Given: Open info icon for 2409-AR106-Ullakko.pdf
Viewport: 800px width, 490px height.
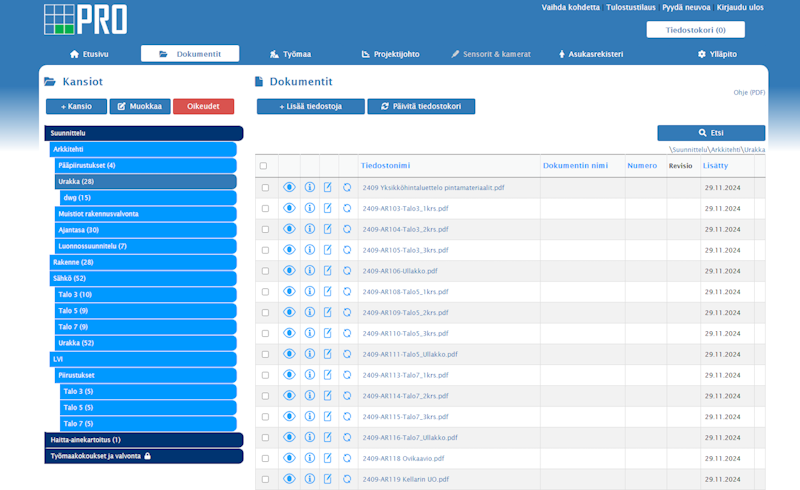Looking at the screenshot, I should tap(309, 270).
